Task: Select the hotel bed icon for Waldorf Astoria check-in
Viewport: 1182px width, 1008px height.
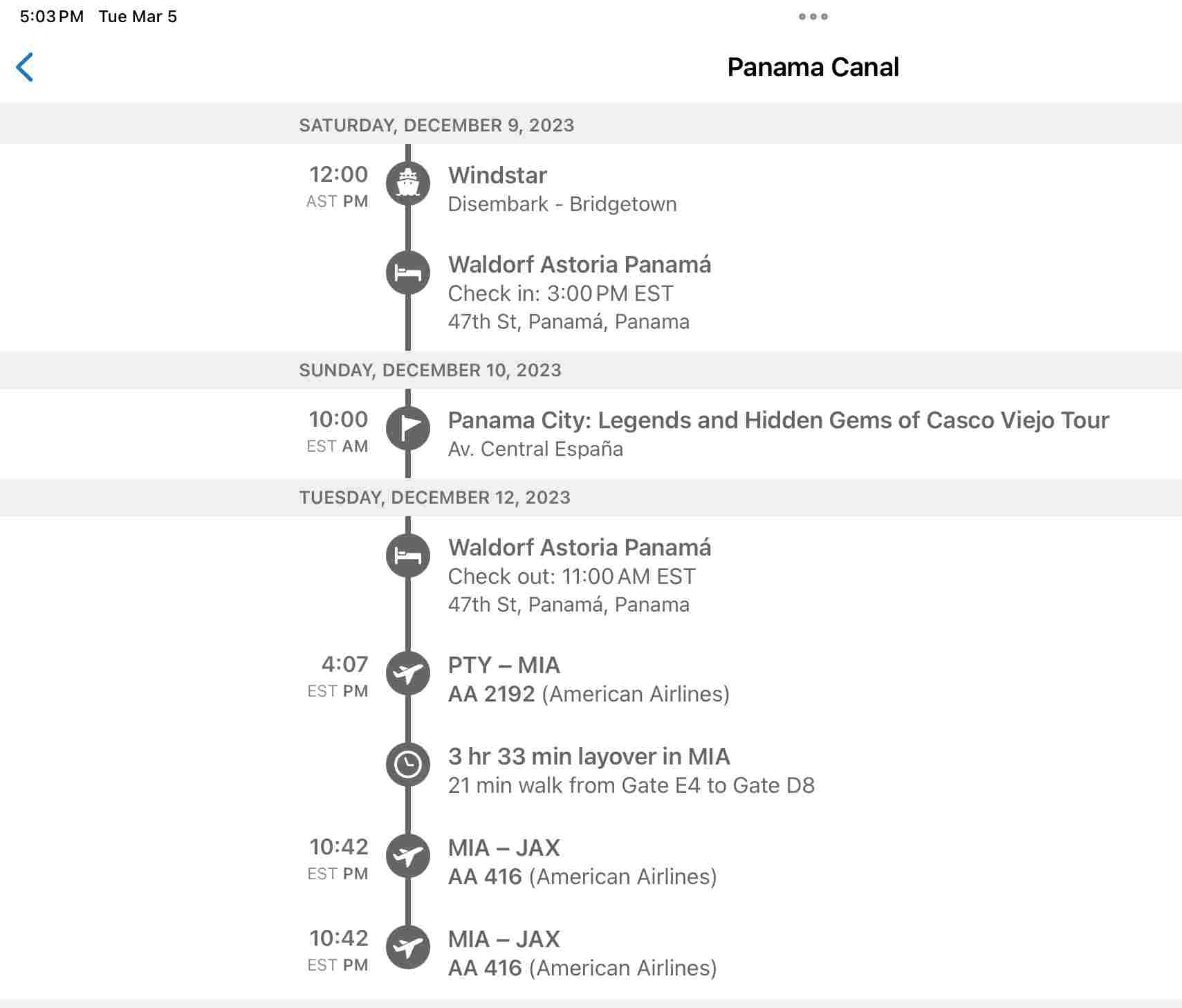Action: (409, 273)
